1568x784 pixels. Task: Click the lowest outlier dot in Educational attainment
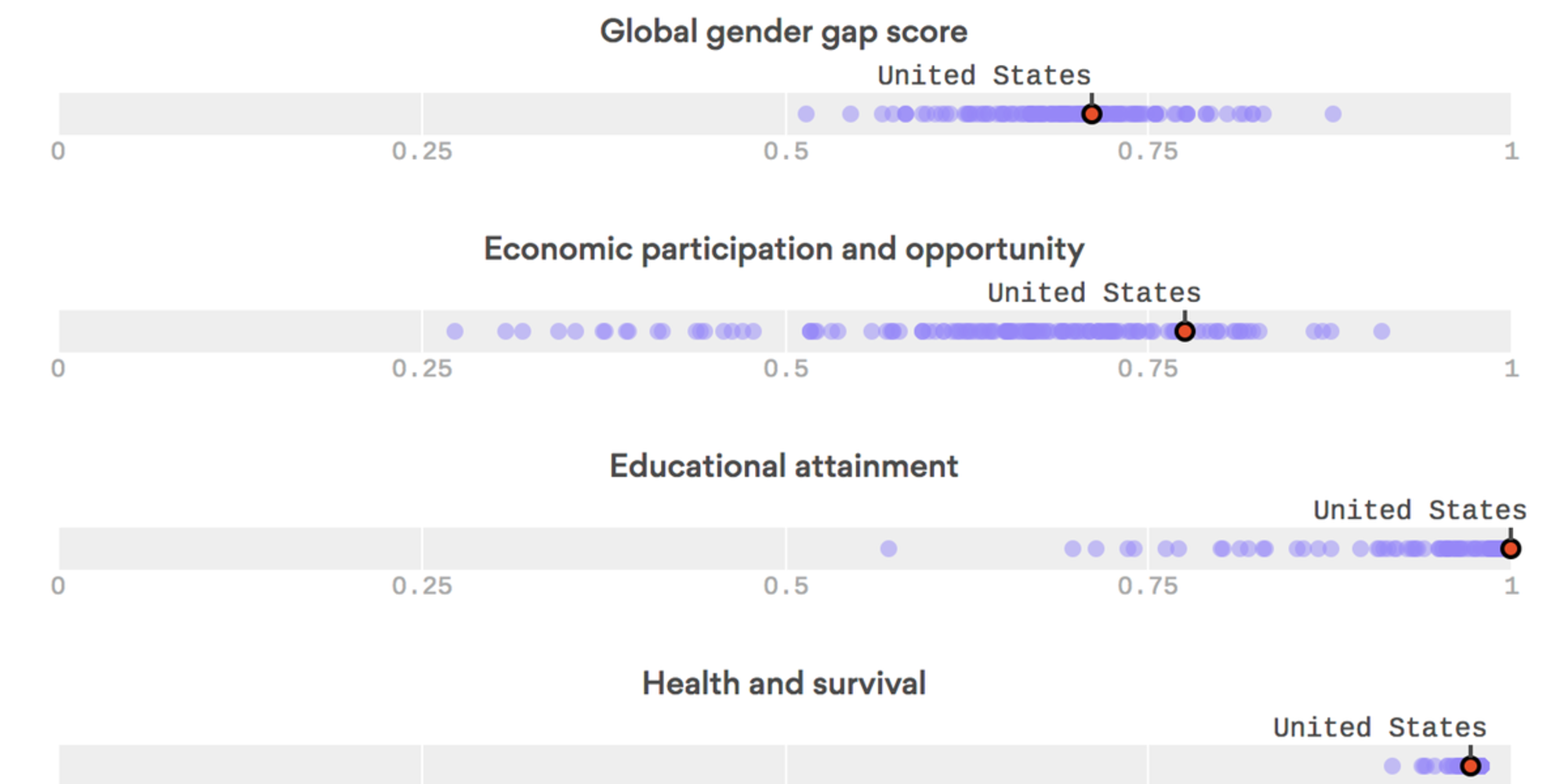coord(888,549)
